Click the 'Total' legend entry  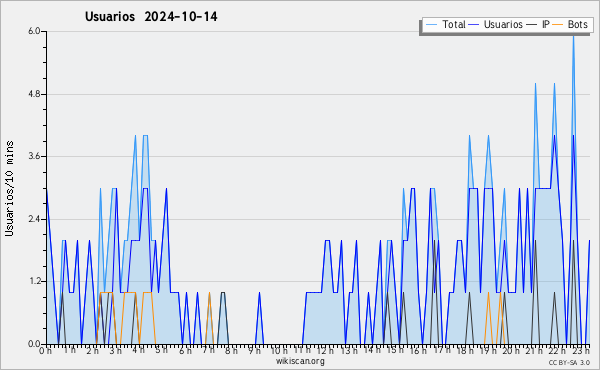point(453,24)
